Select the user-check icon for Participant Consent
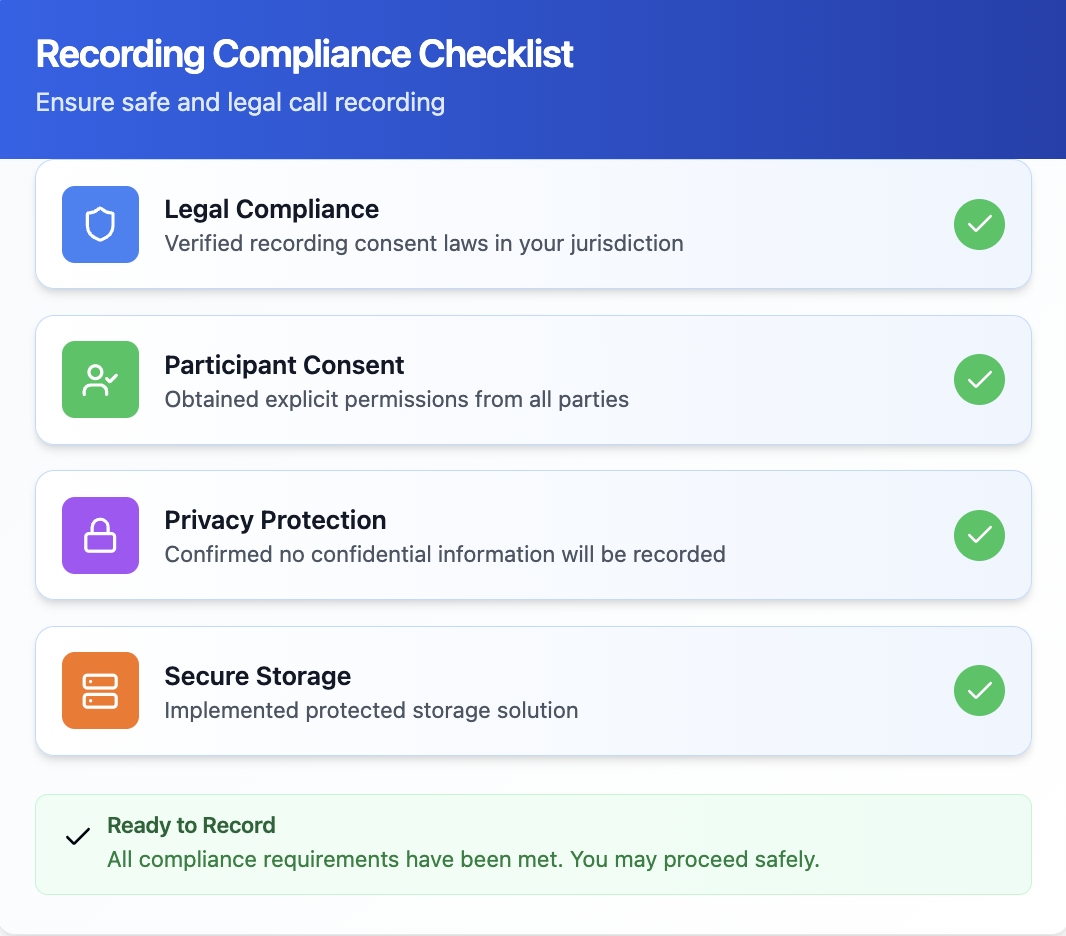 pos(100,380)
